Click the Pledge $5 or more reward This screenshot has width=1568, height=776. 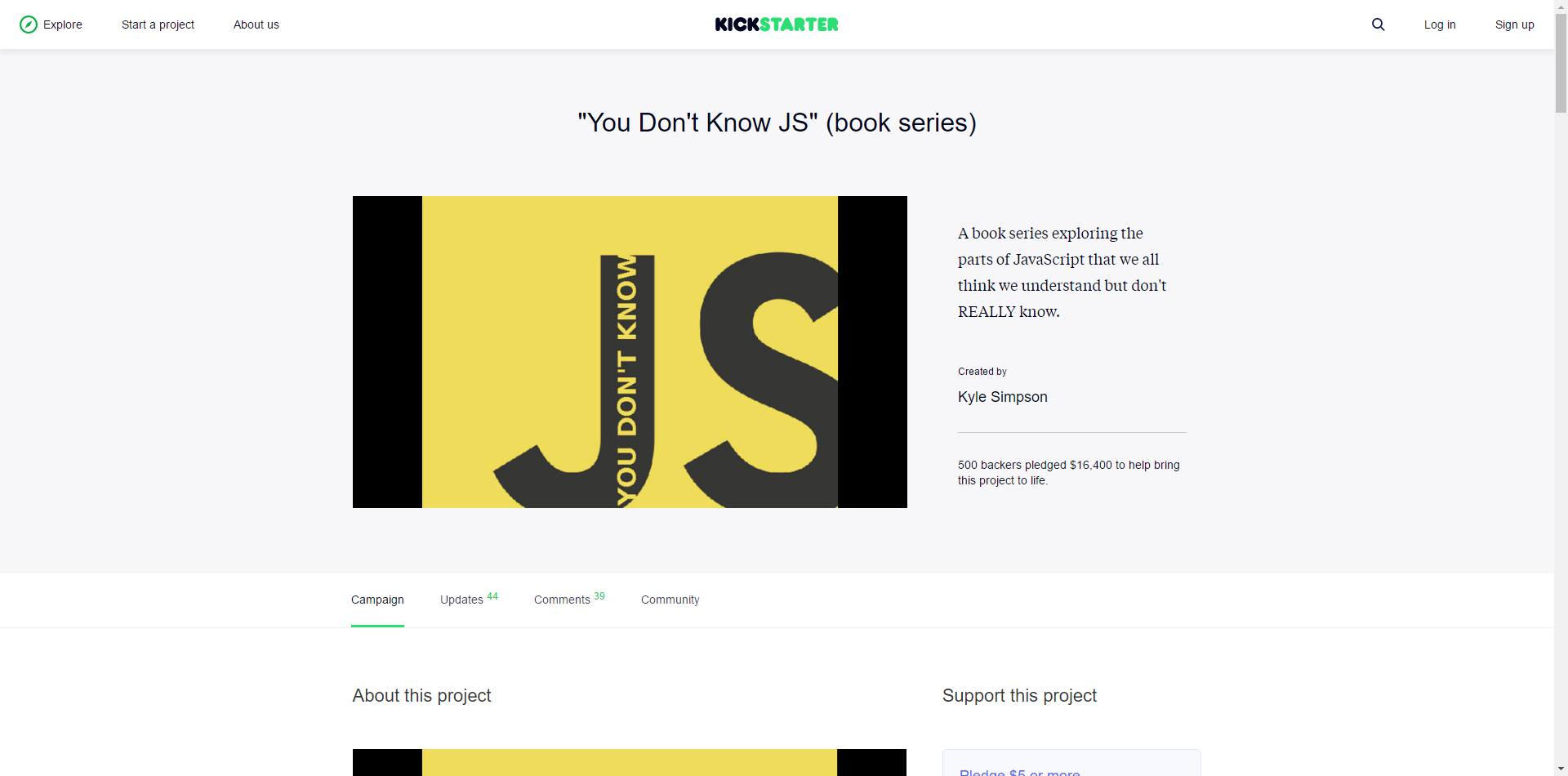pyautogui.click(x=1071, y=763)
